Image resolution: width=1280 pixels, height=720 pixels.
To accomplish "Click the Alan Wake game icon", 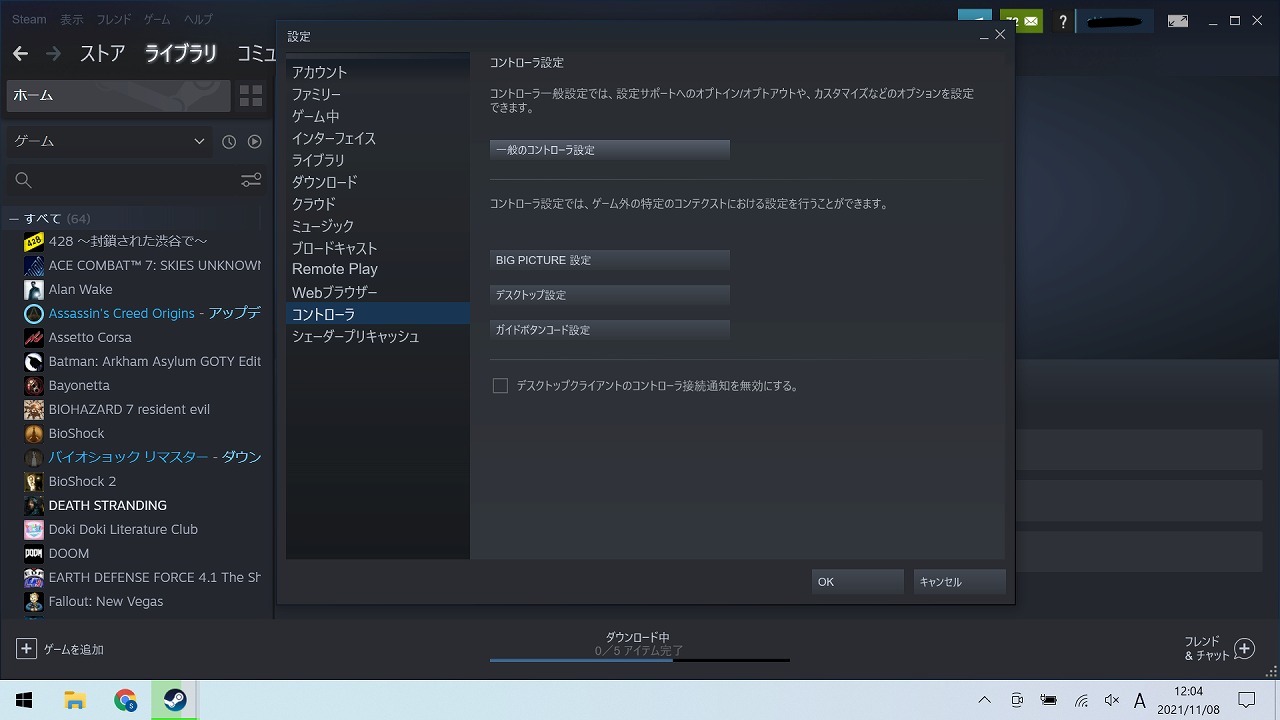I will point(34,289).
